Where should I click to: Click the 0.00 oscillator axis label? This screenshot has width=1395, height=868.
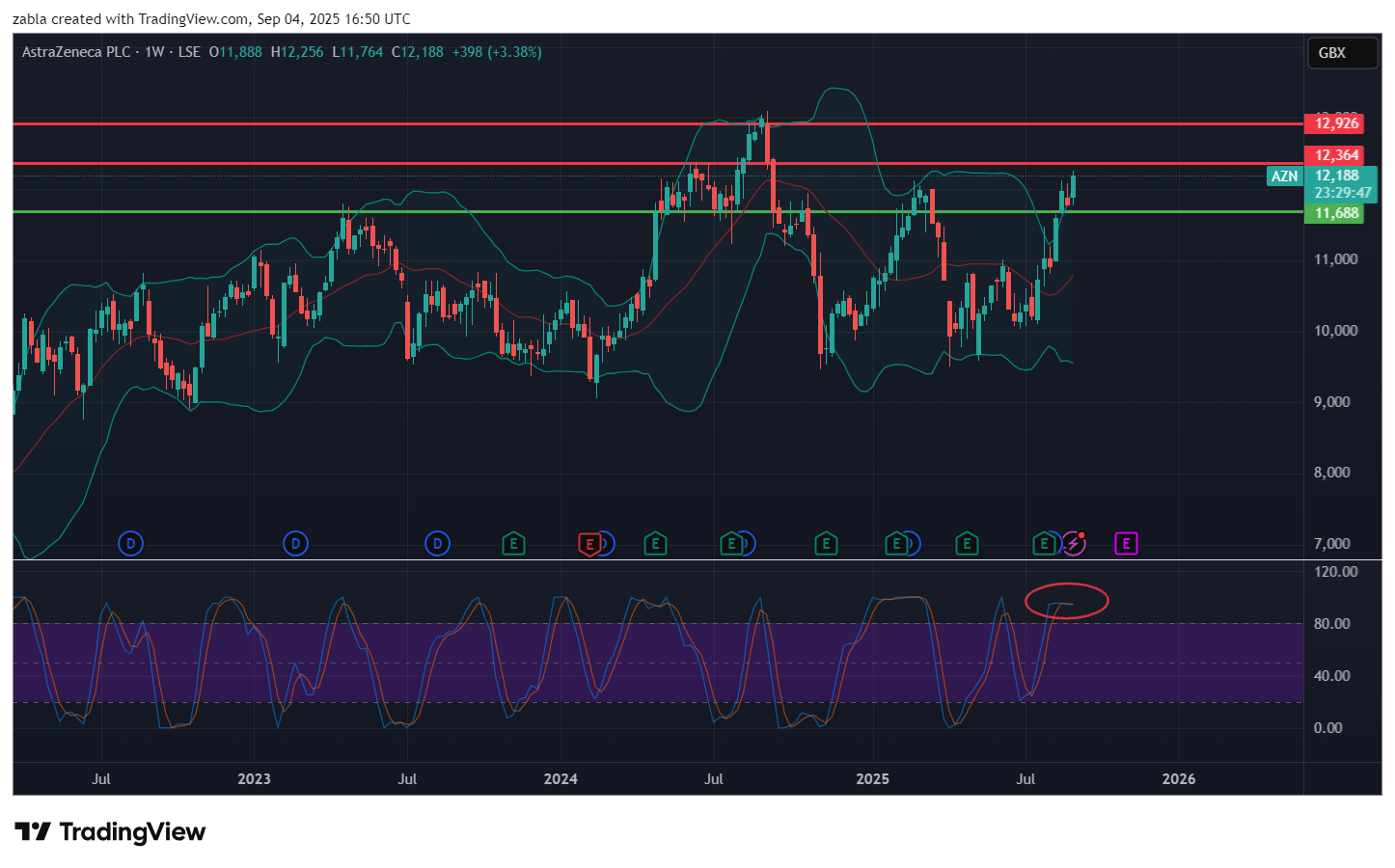point(1328,727)
